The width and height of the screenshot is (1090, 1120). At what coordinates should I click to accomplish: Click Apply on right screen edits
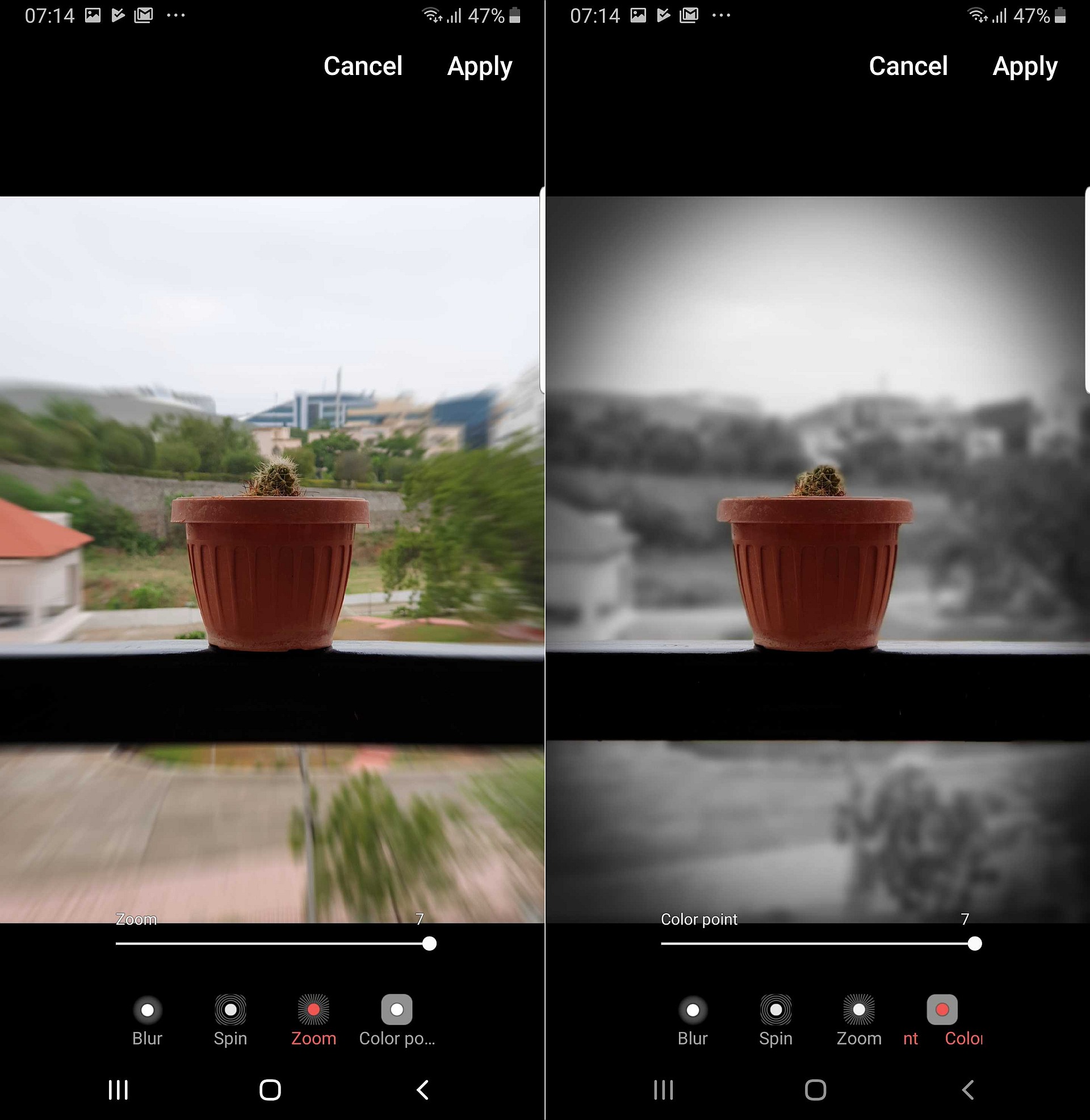[x=1026, y=67]
